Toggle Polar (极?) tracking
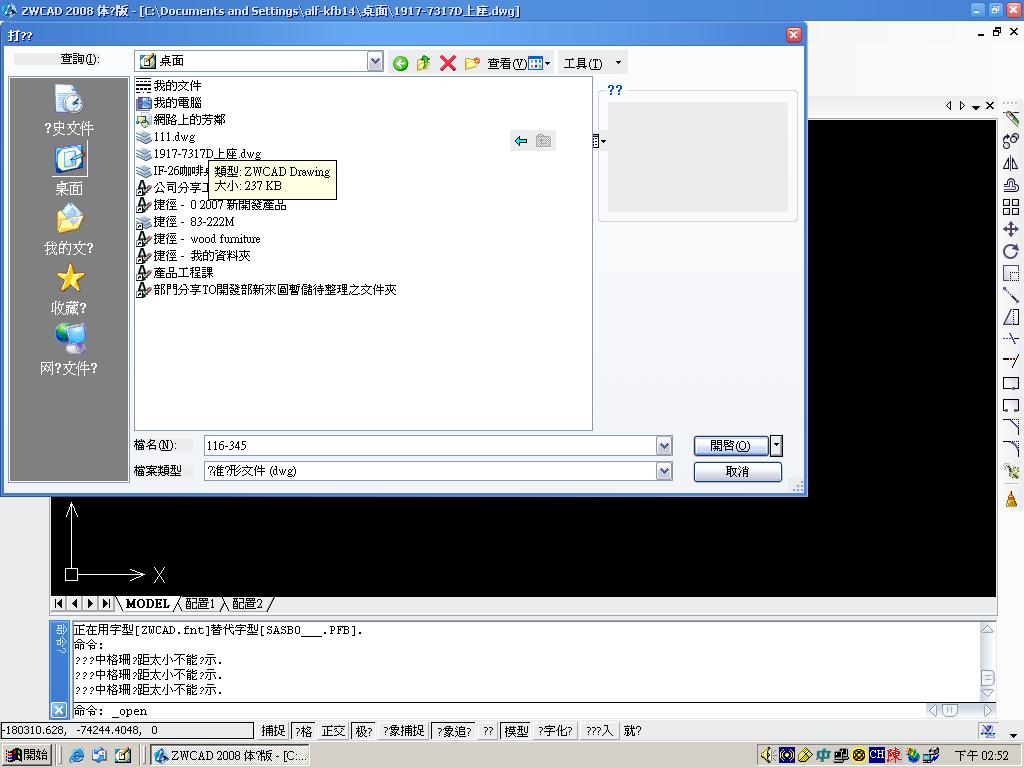Screen dimensions: 1024x768 click(x=364, y=731)
